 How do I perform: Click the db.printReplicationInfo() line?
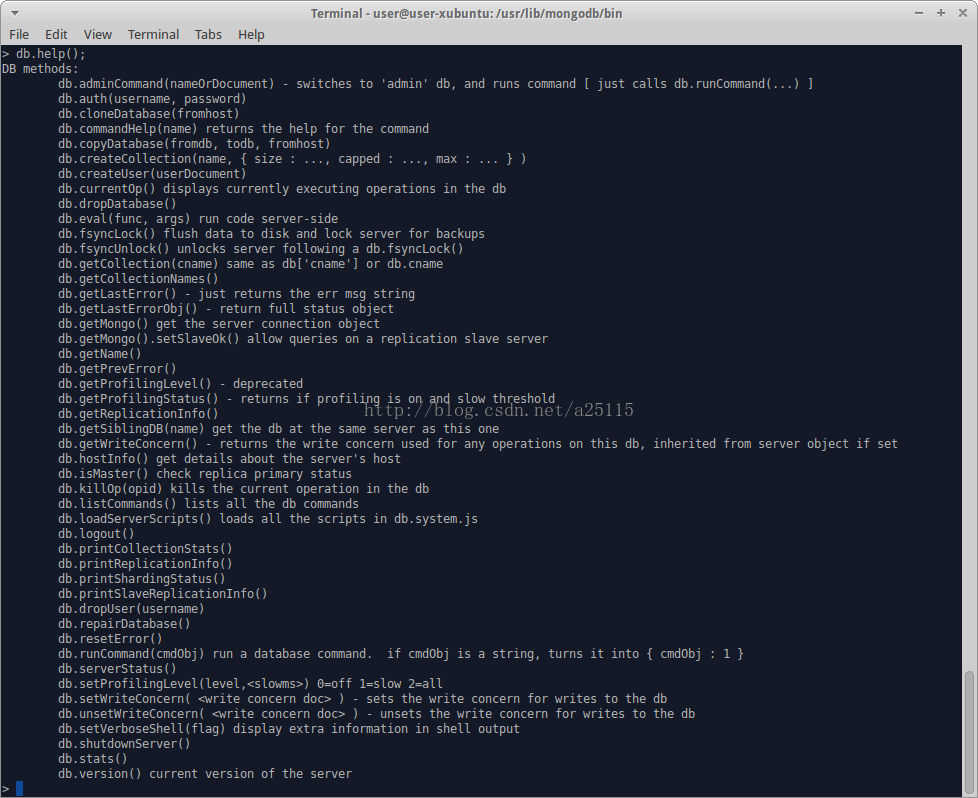145,563
